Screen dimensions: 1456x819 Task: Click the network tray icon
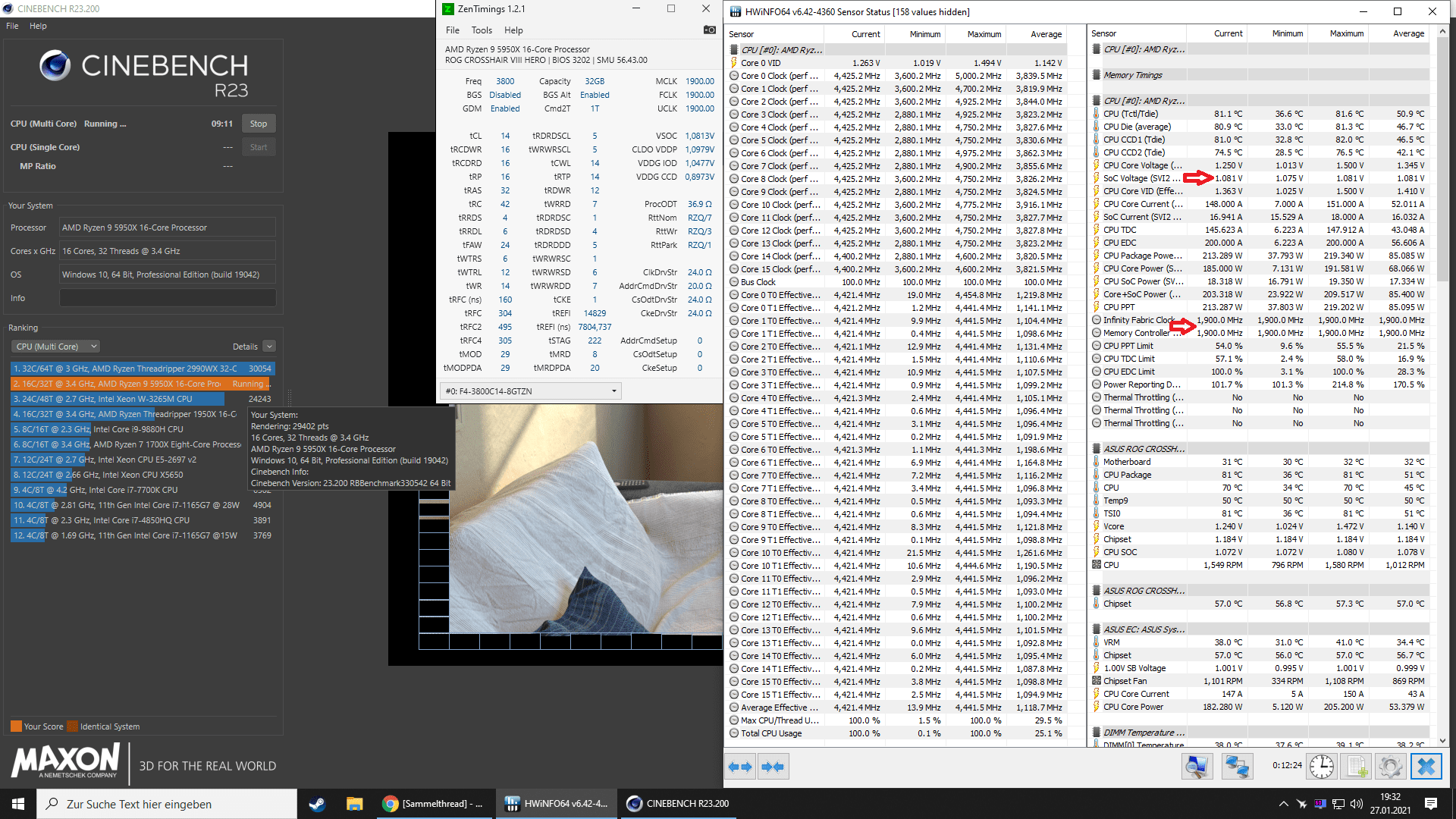1338,804
